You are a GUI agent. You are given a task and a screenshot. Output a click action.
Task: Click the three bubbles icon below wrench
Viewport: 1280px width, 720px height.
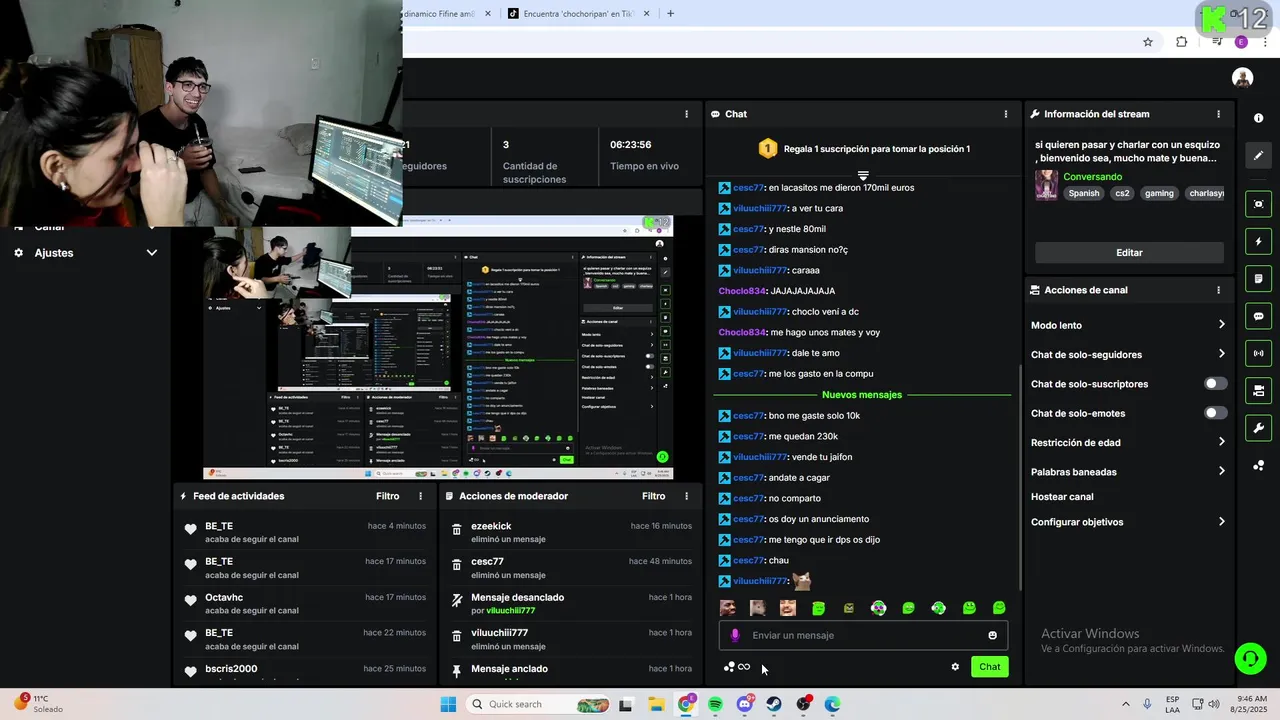1258,466
